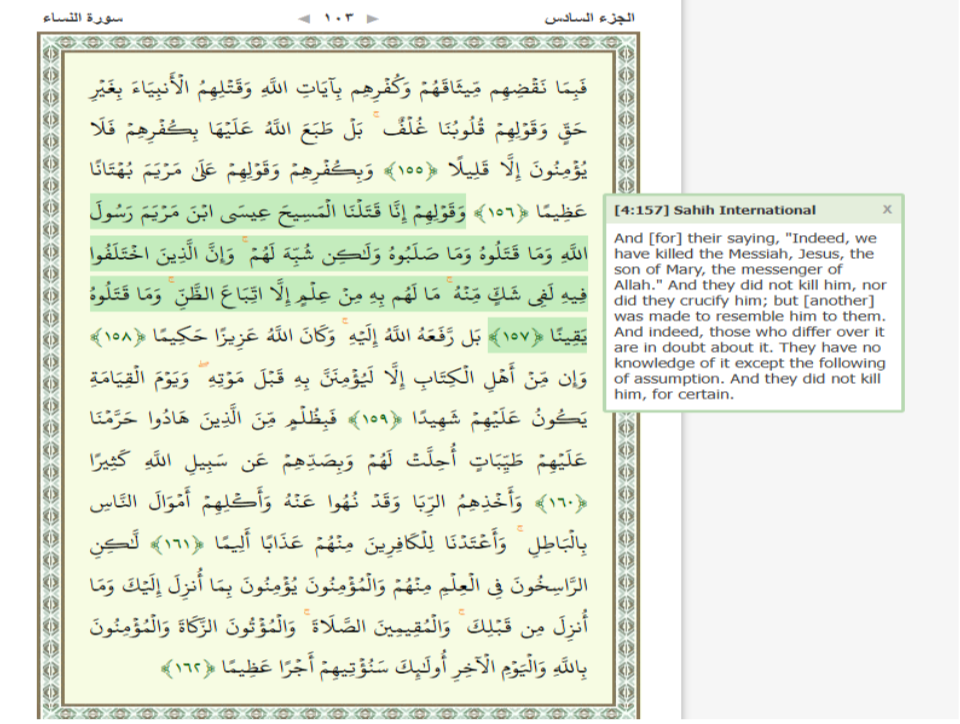Click the surah name سورة النساء in the header
The image size is (960, 724).
coord(83,18)
